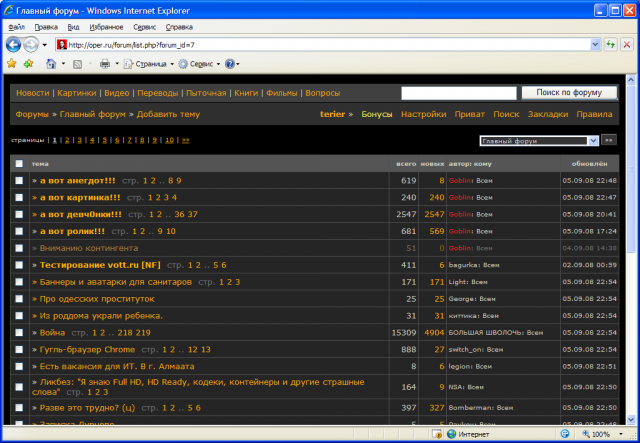Click the blue status bar icon beside the zoom control

tap(565, 434)
